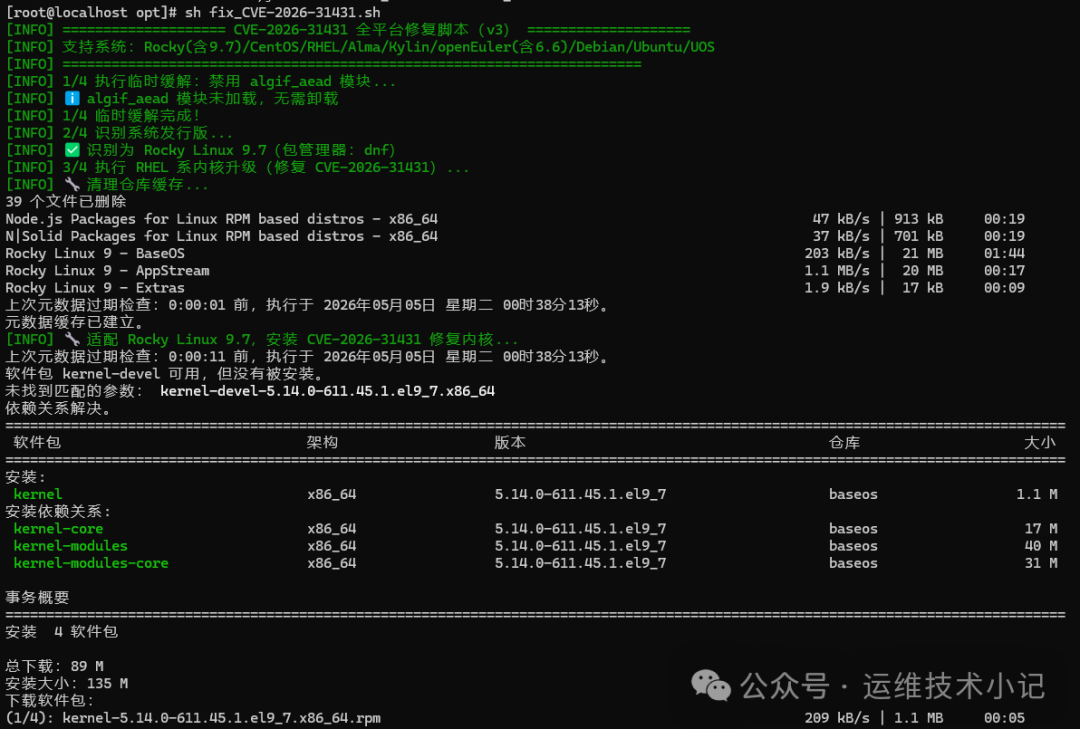Click the '安装 4 软件包' line
Viewport: 1080px width, 729px height.
(x=62, y=632)
